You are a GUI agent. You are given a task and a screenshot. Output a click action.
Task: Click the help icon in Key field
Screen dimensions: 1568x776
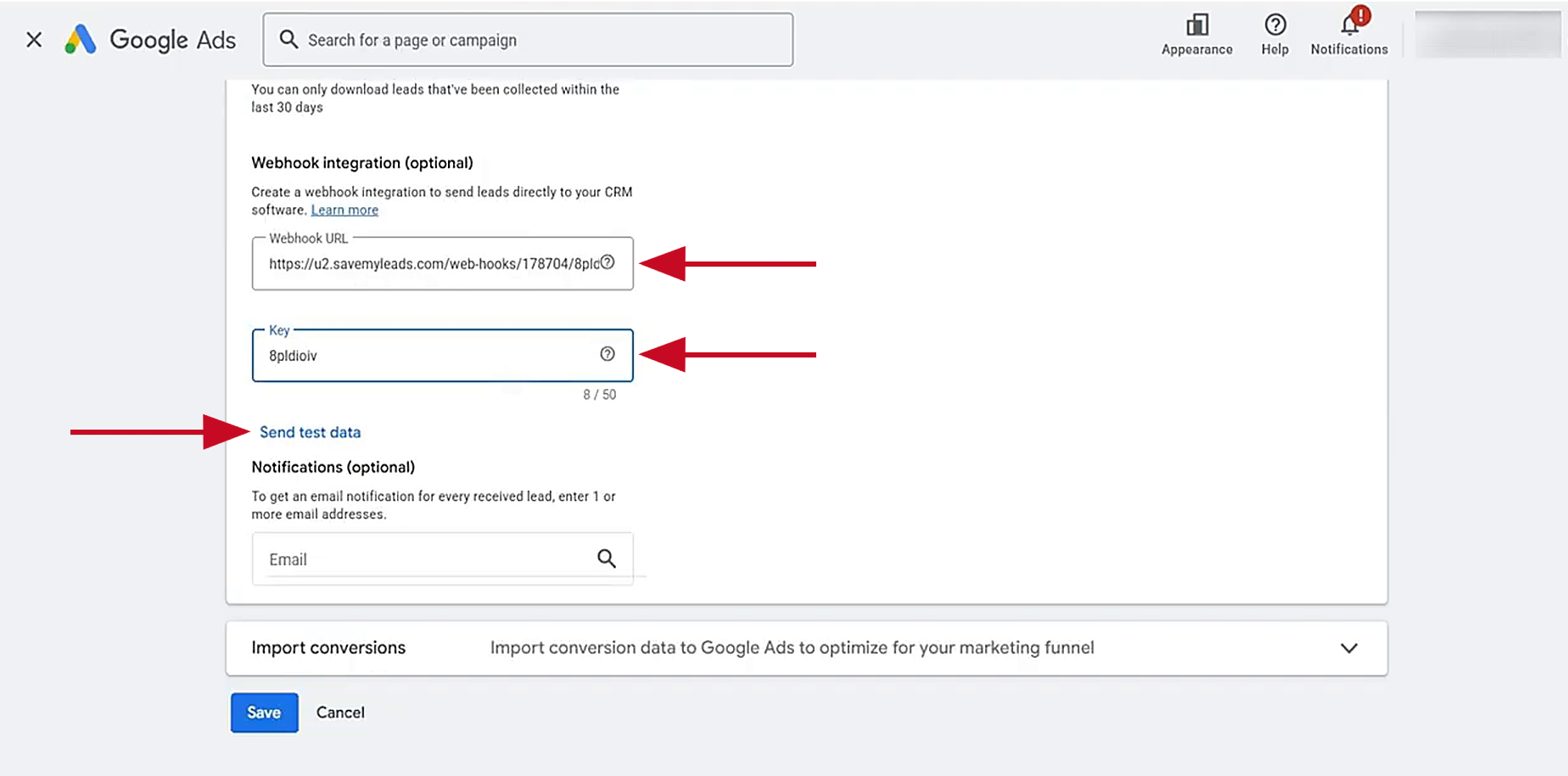(x=608, y=354)
